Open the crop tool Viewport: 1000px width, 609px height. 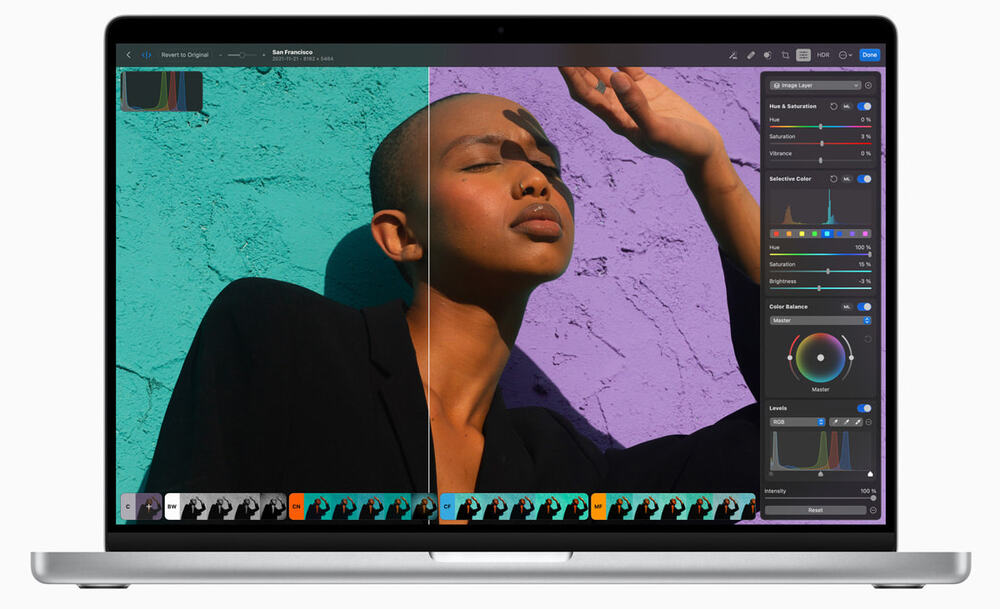(785, 55)
